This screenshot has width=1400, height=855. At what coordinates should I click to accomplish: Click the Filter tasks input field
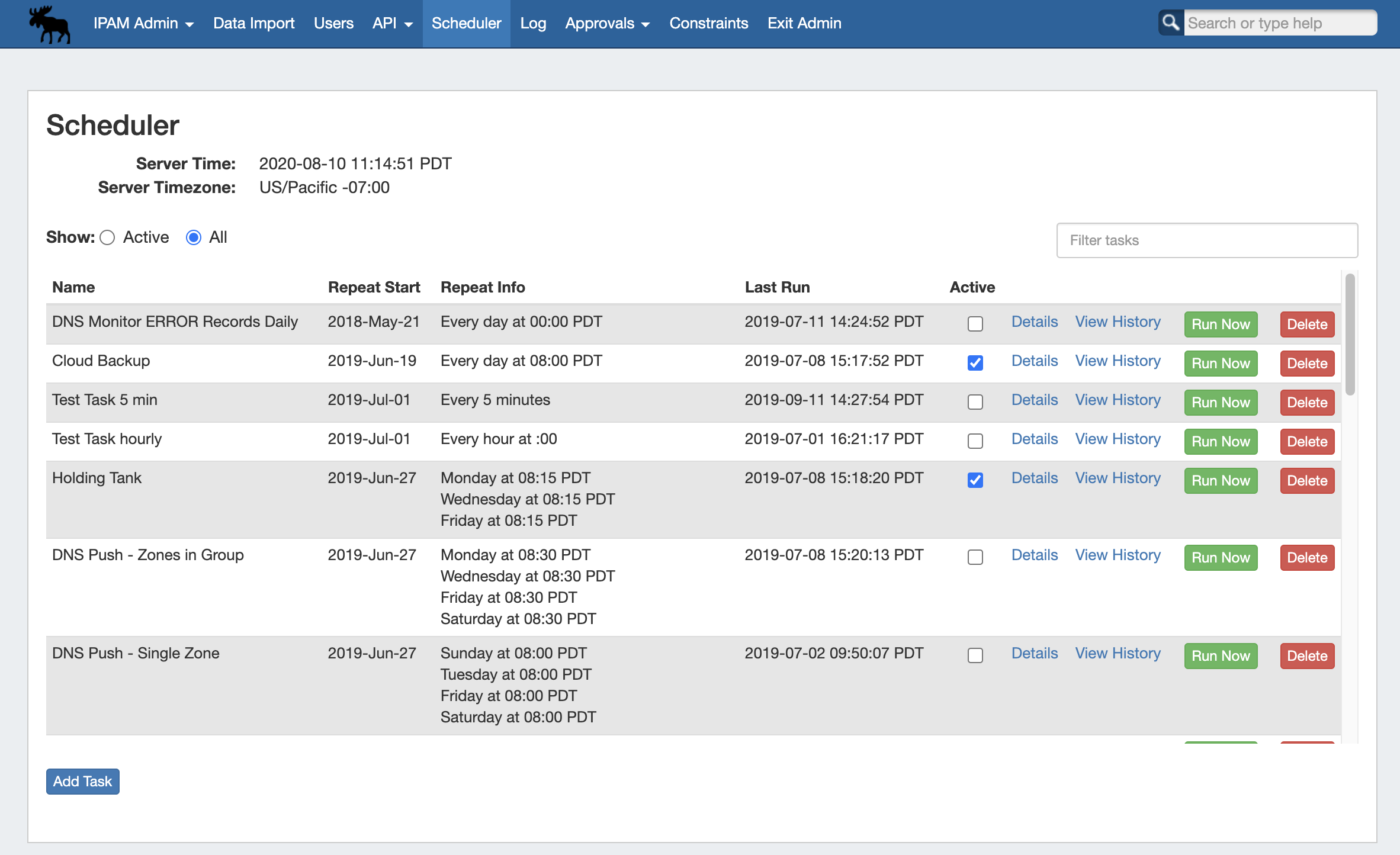[x=1206, y=240]
